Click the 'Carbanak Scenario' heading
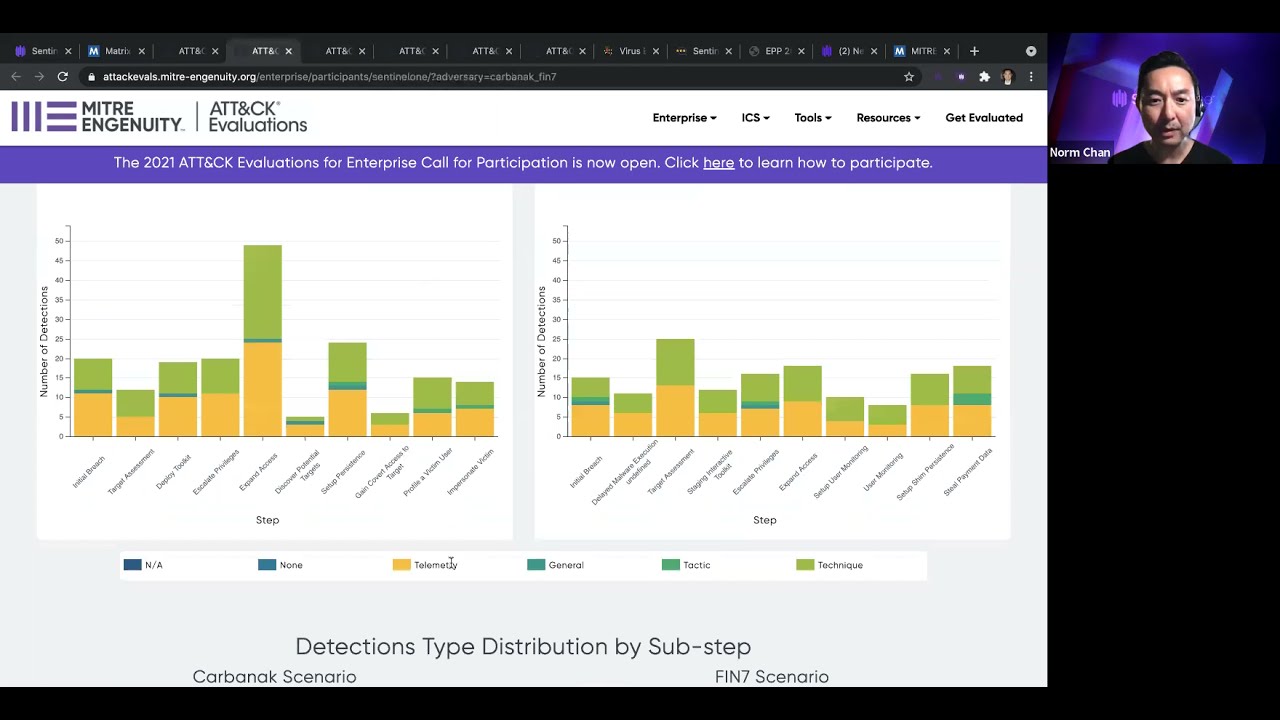Viewport: 1280px width, 720px height. [x=274, y=677]
